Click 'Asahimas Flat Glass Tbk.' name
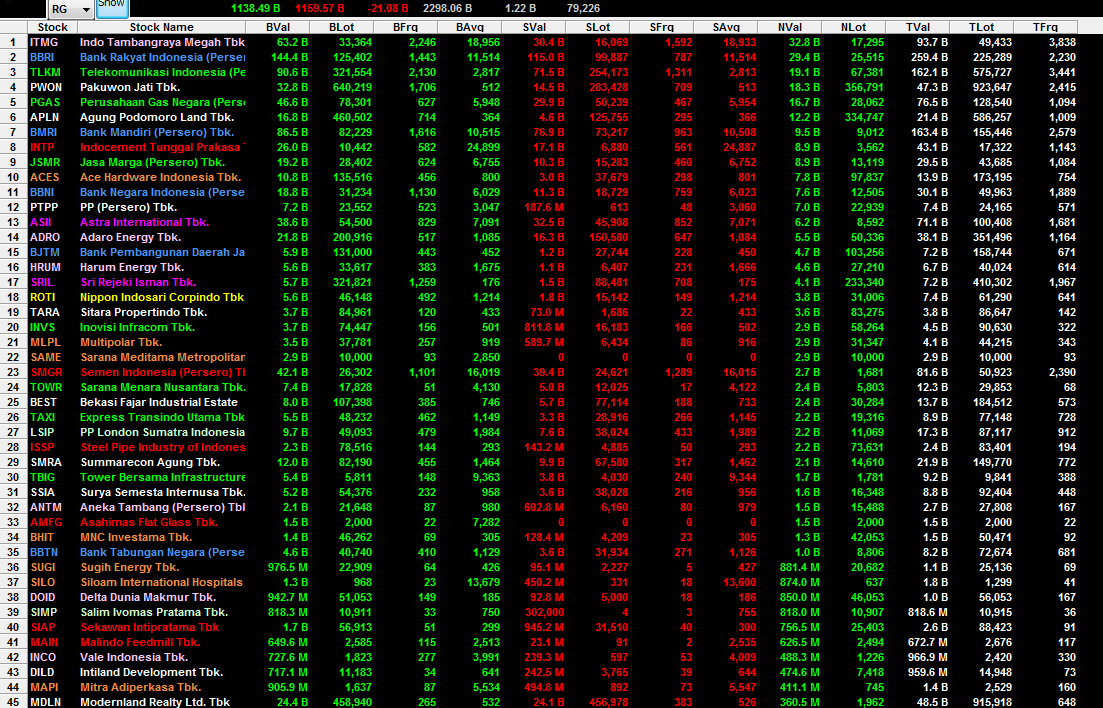 [x=149, y=522]
